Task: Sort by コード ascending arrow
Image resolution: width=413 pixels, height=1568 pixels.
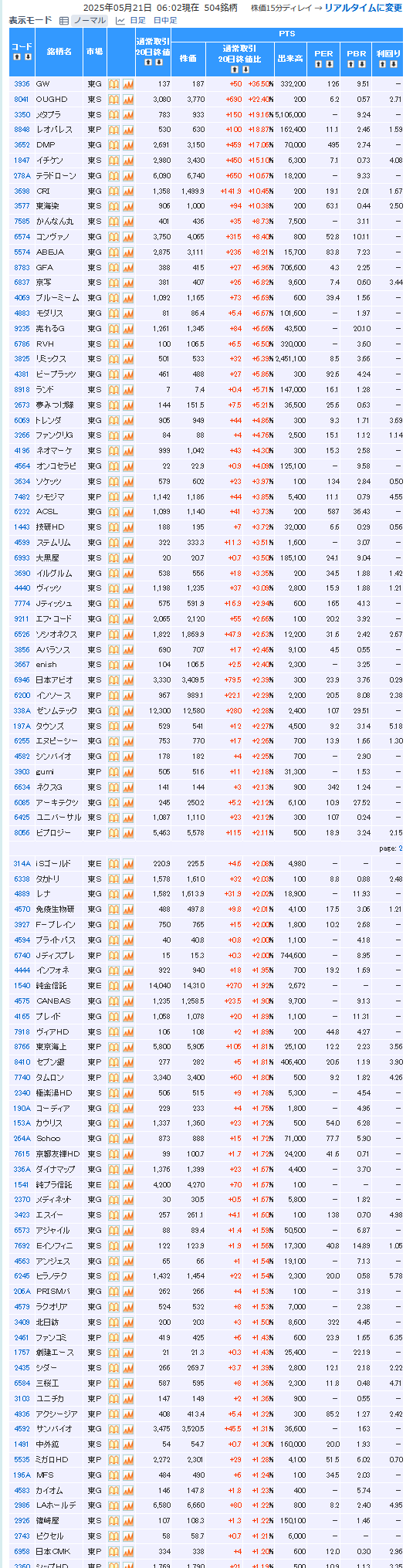Action: point(16,57)
